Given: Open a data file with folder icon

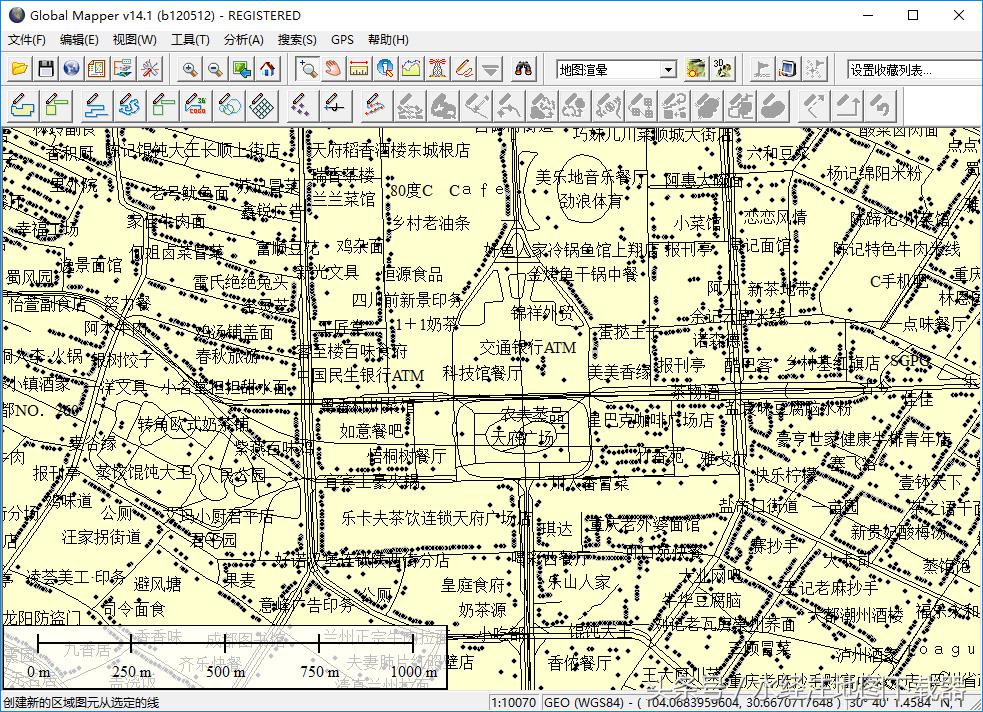Looking at the screenshot, I should tap(19, 69).
